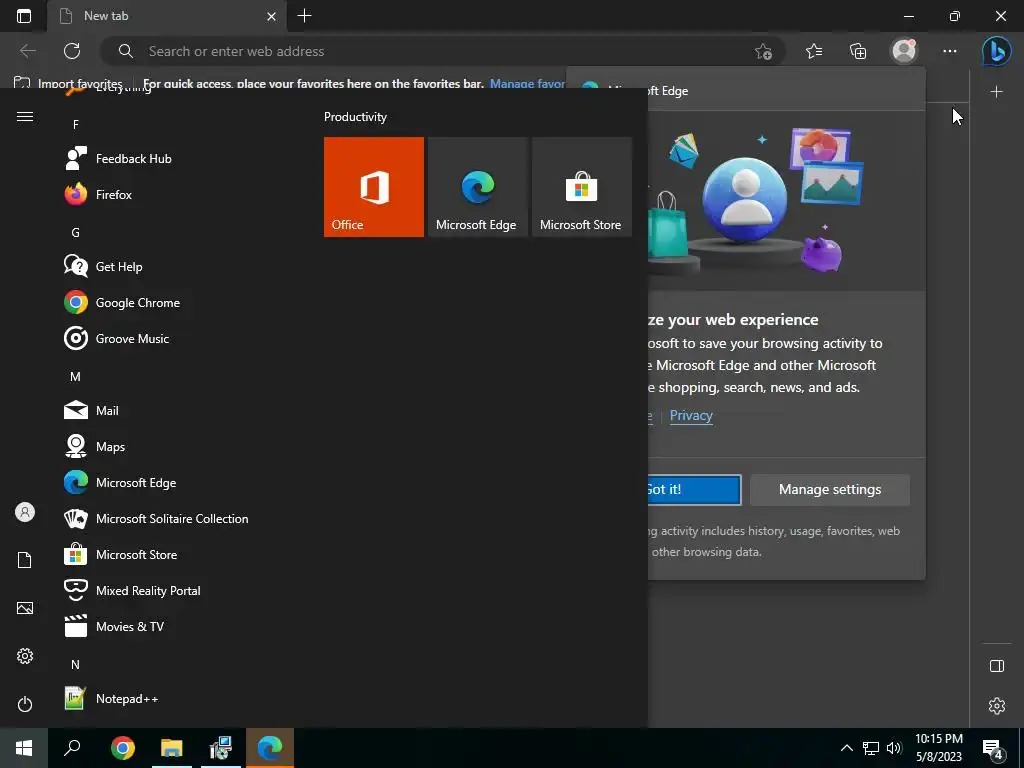Jump to letter M section header
Viewport: 1024px width, 768px height.
(76, 377)
